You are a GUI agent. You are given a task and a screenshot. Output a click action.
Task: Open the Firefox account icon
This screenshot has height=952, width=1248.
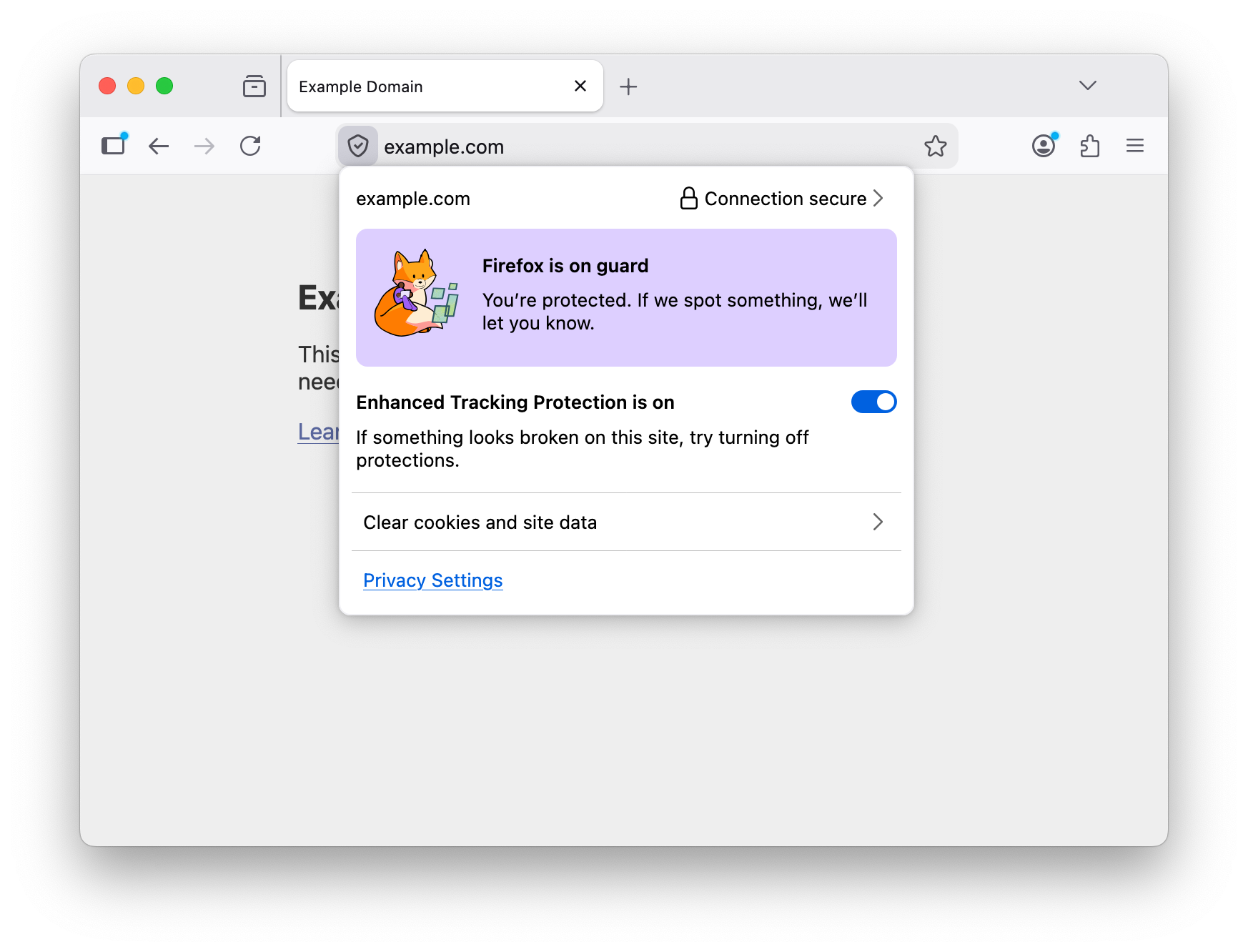[x=1044, y=147]
